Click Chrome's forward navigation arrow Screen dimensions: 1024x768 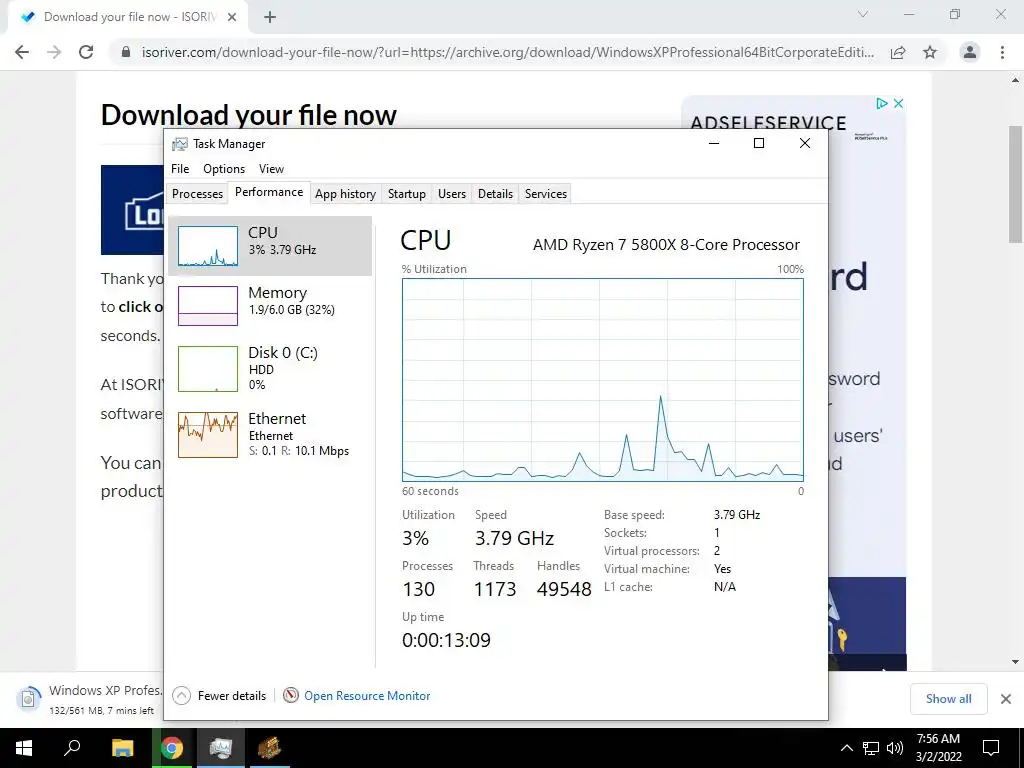pyautogui.click(x=54, y=52)
